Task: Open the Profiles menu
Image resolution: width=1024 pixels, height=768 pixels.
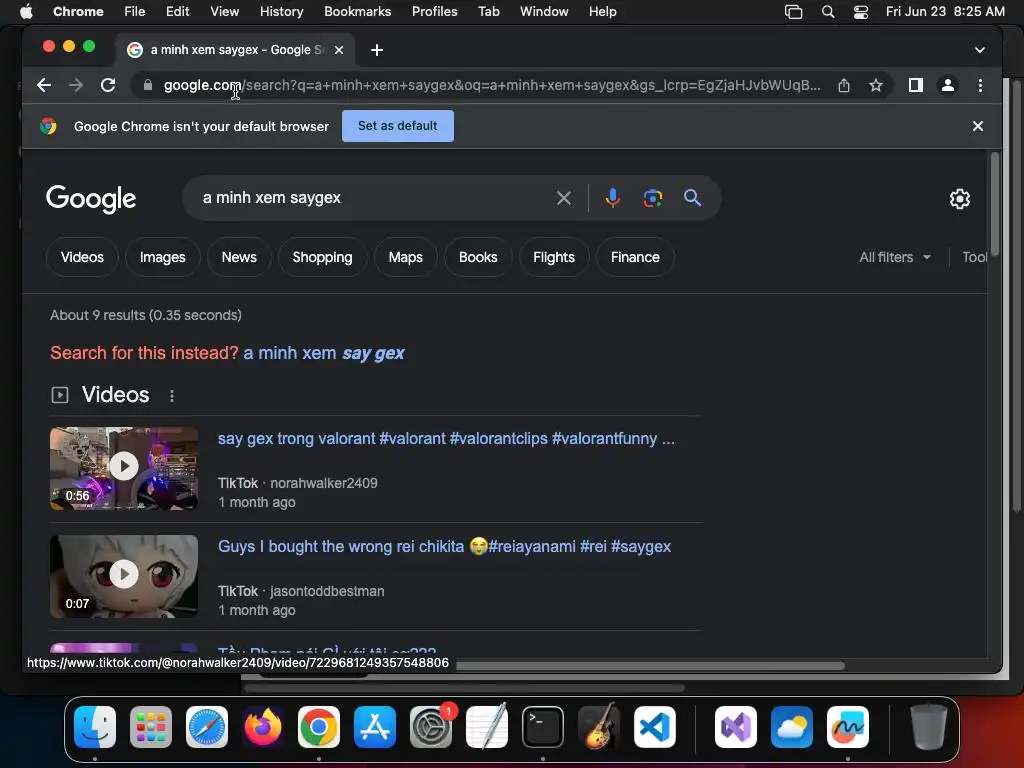Action: coord(434,12)
